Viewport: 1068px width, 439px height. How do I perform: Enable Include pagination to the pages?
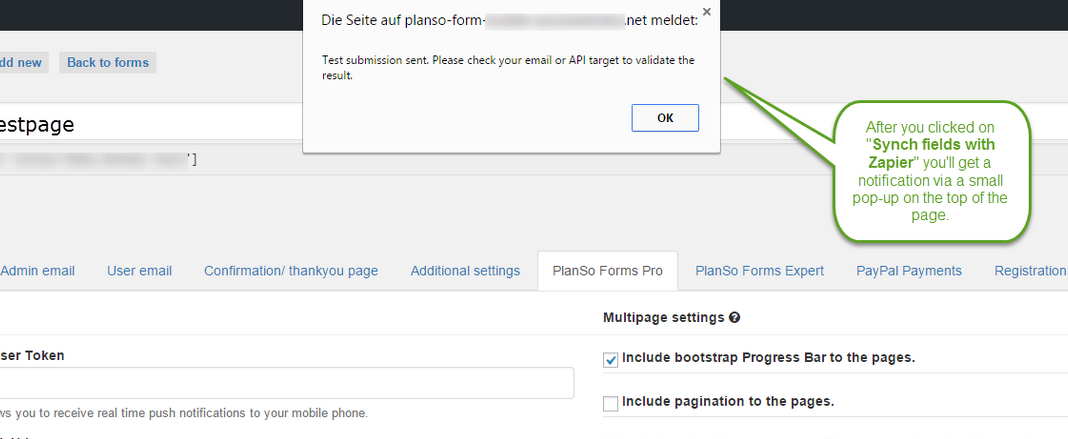tap(610, 404)
